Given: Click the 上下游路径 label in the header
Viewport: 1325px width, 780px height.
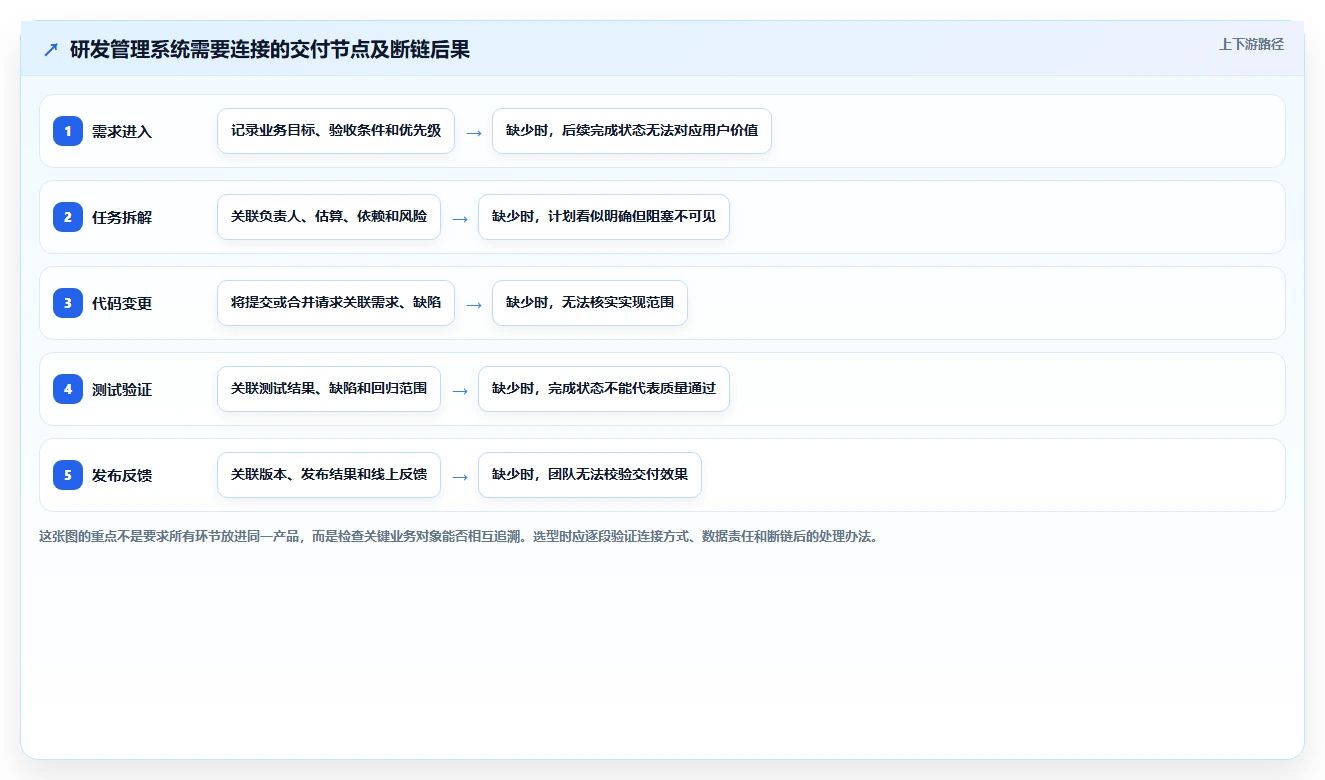Looking at the screenshot, I should click(x=1251, y=44).
